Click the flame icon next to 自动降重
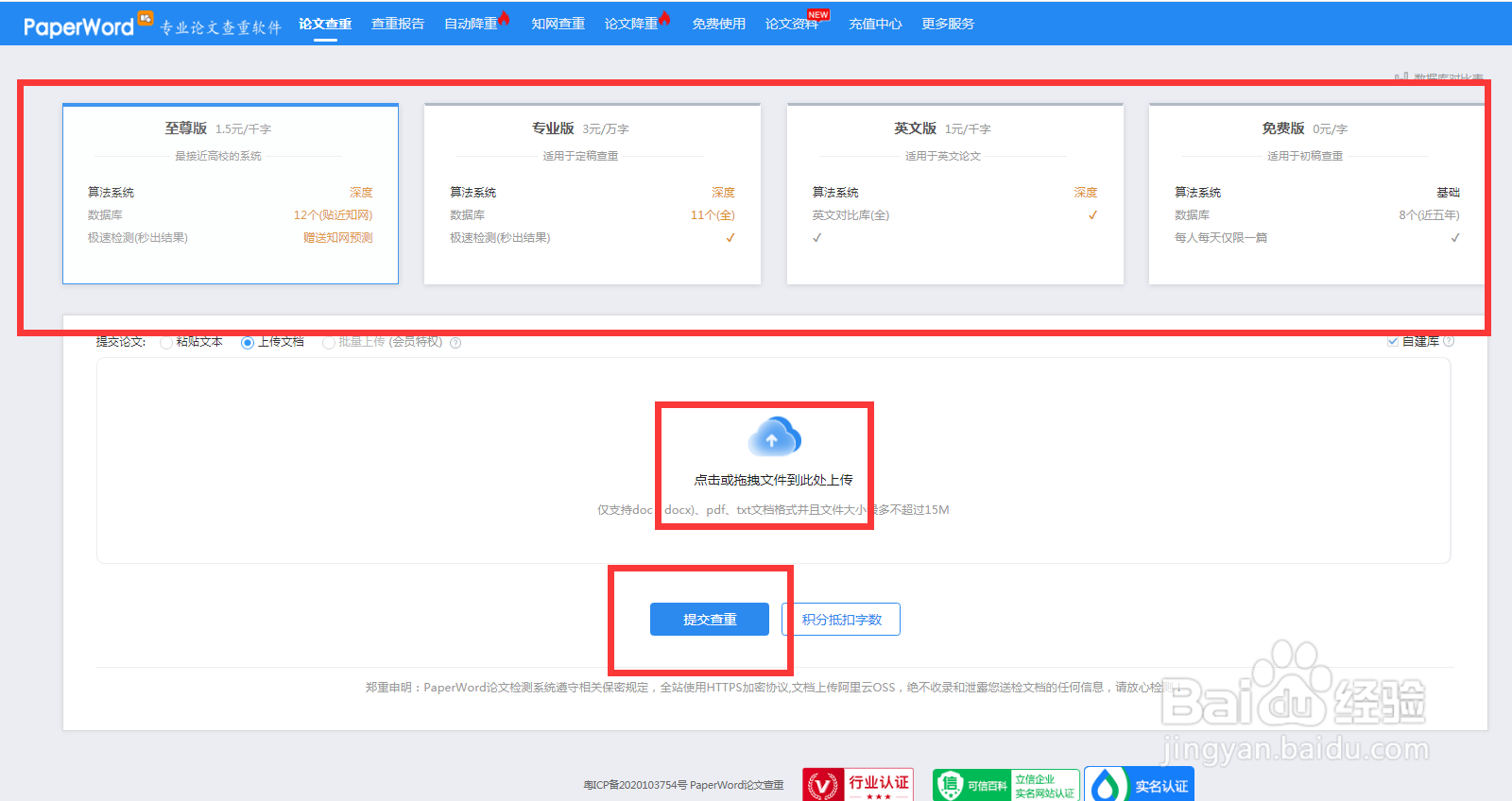This screenshot has width=1512, height=801. point(505,18)
